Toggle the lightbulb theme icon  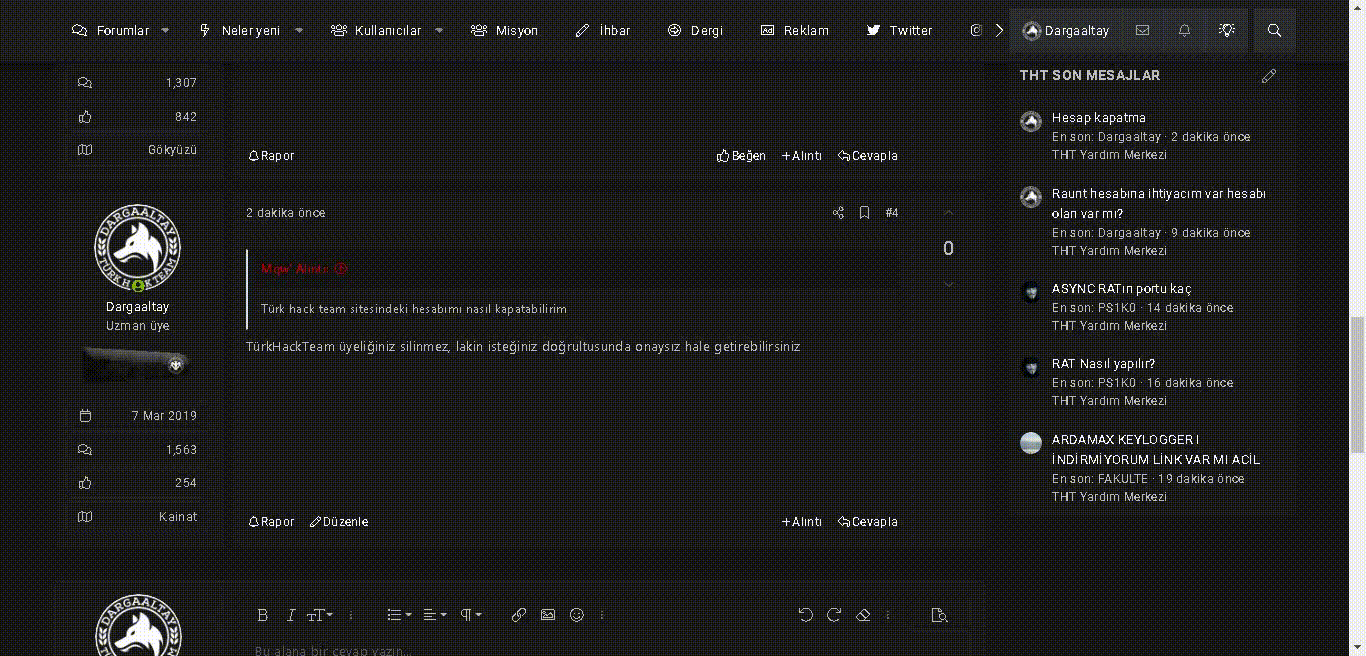click(1227, 31)
